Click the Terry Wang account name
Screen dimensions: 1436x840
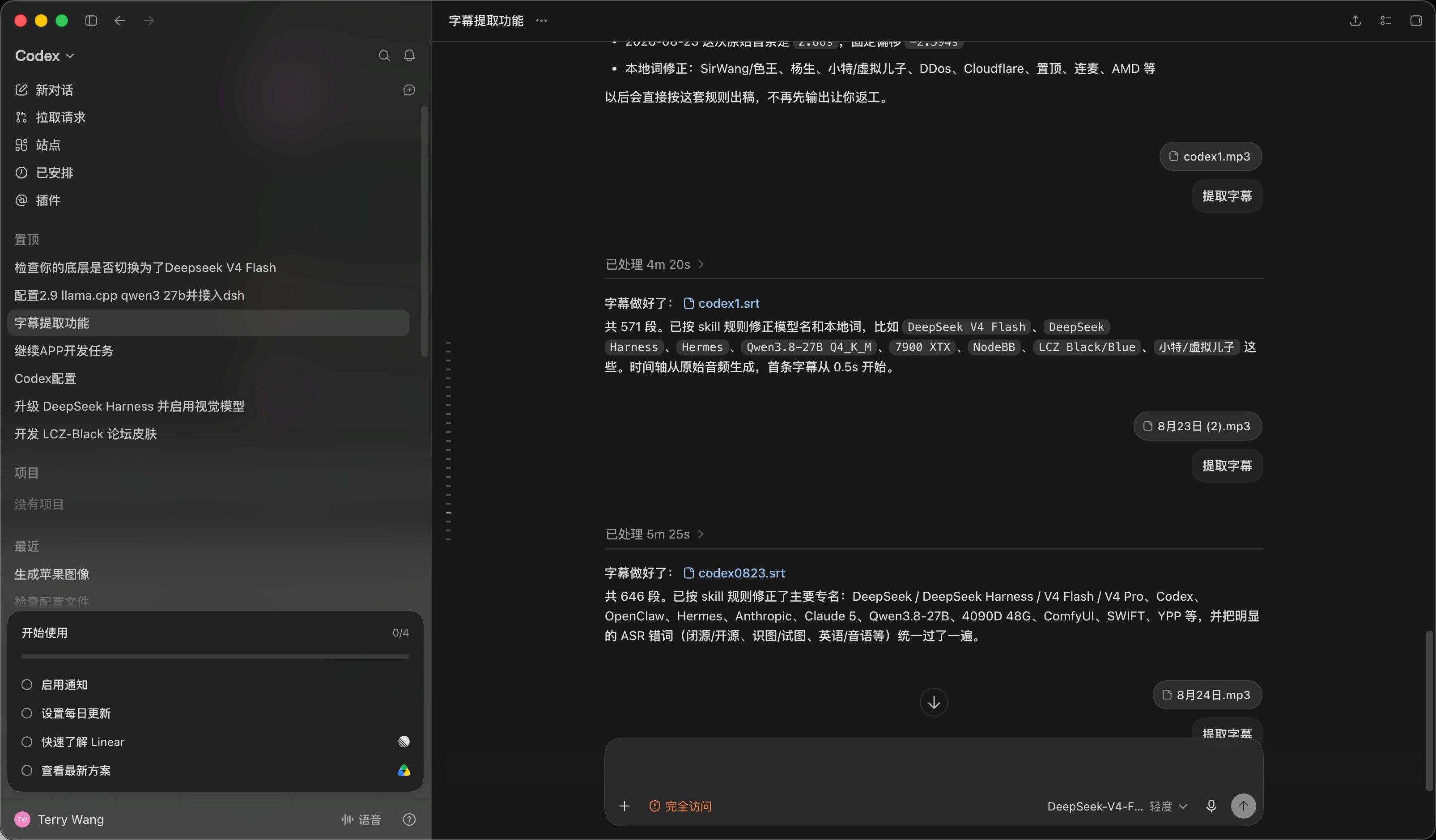(x=71, y=819)
